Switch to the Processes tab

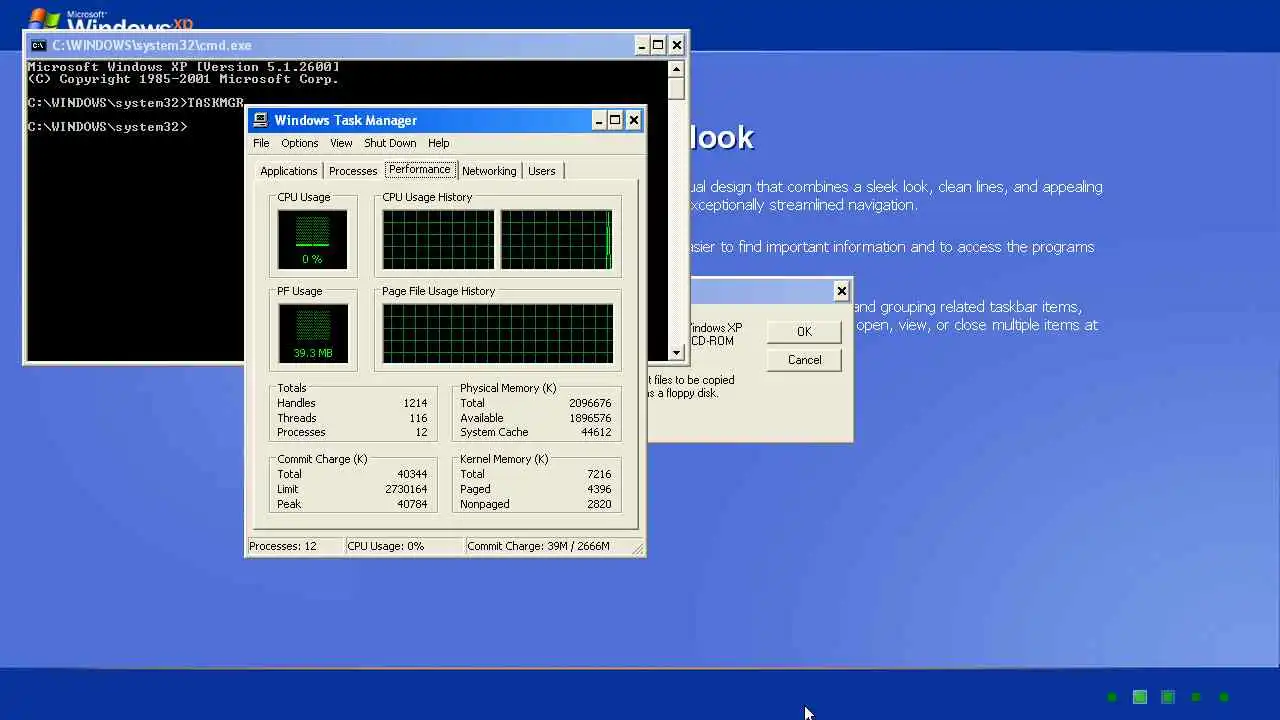point(353,171)
